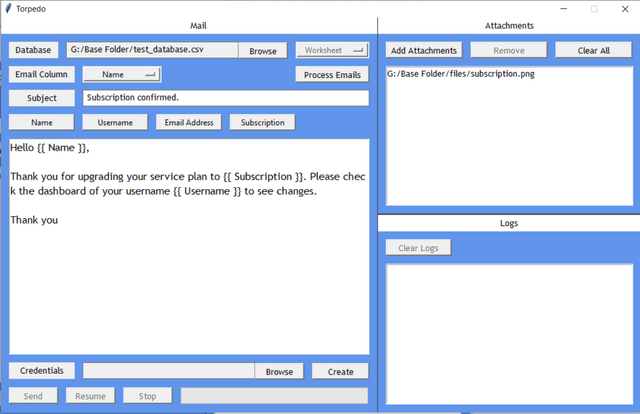Click the Email Column label button

click(x=42, y=74)
